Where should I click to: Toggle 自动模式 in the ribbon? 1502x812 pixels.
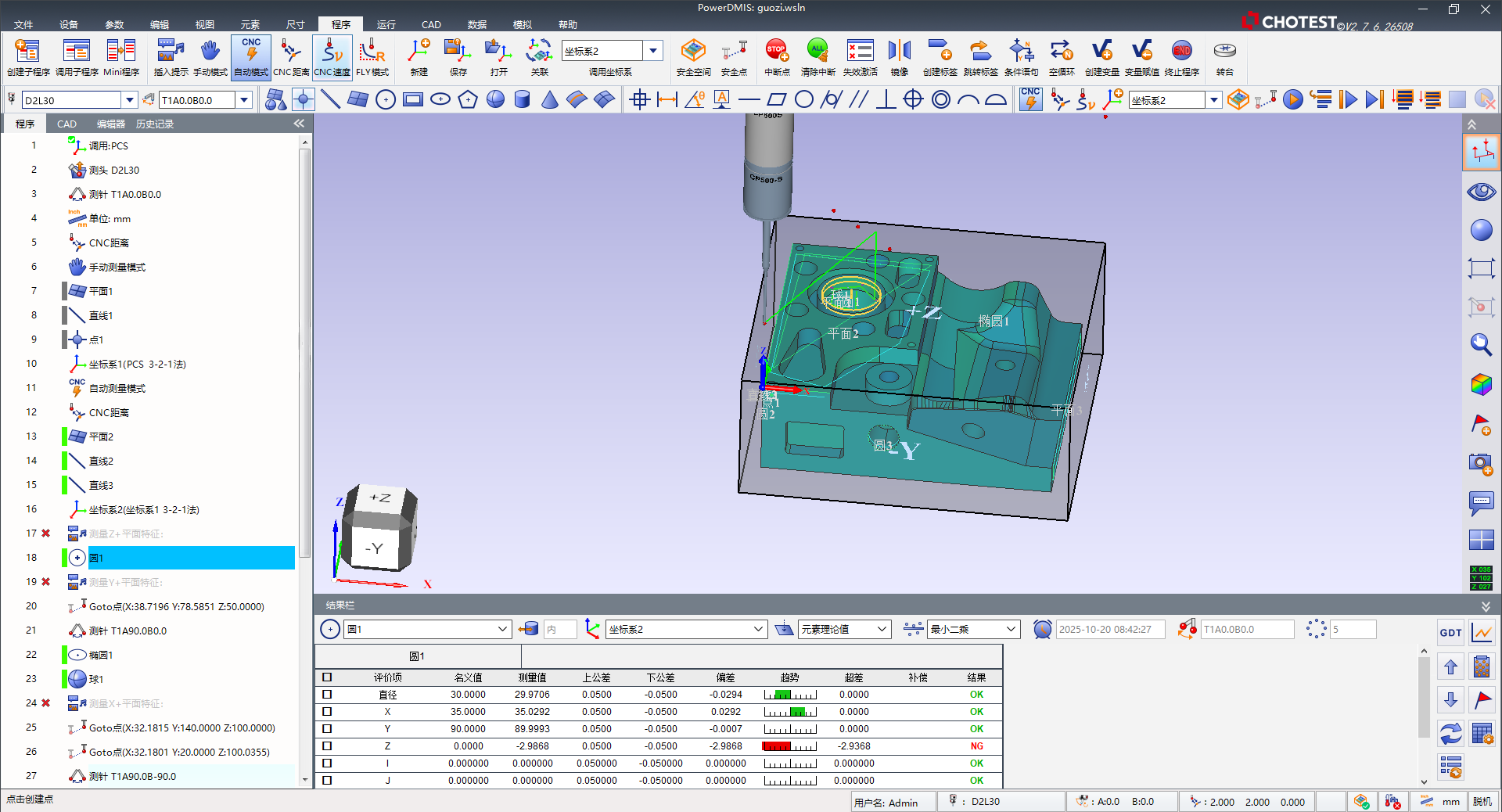[x=251, y=57]
